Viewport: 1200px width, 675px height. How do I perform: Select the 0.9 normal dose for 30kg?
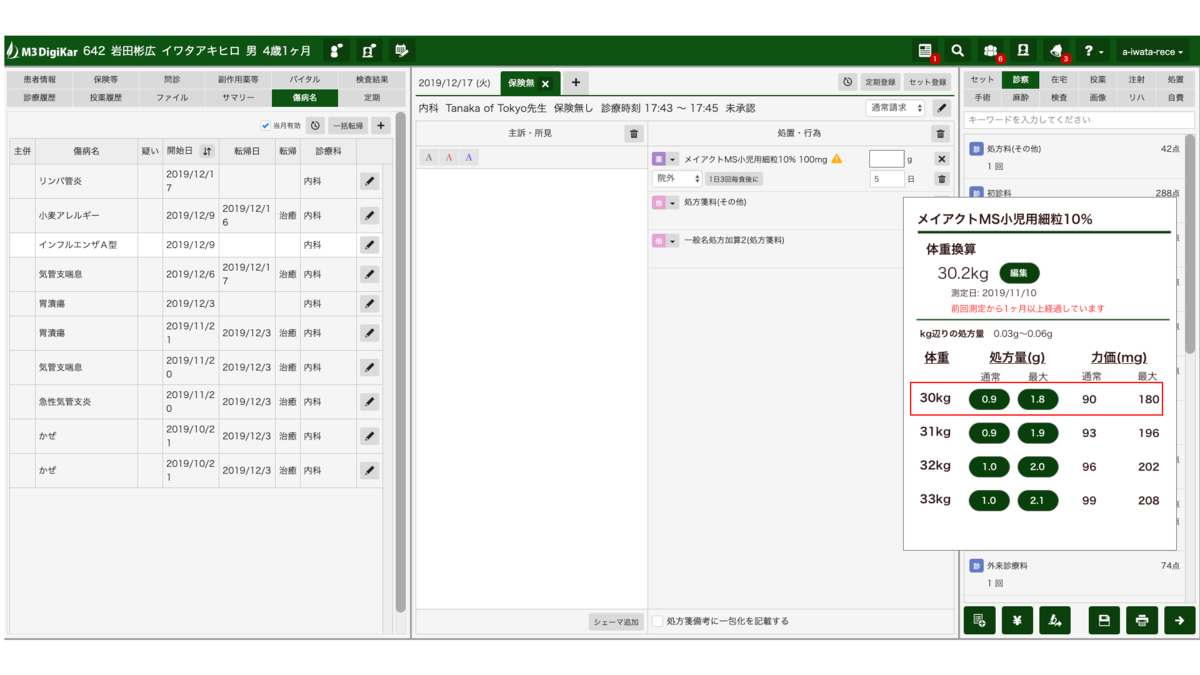(x=989, y=399)
